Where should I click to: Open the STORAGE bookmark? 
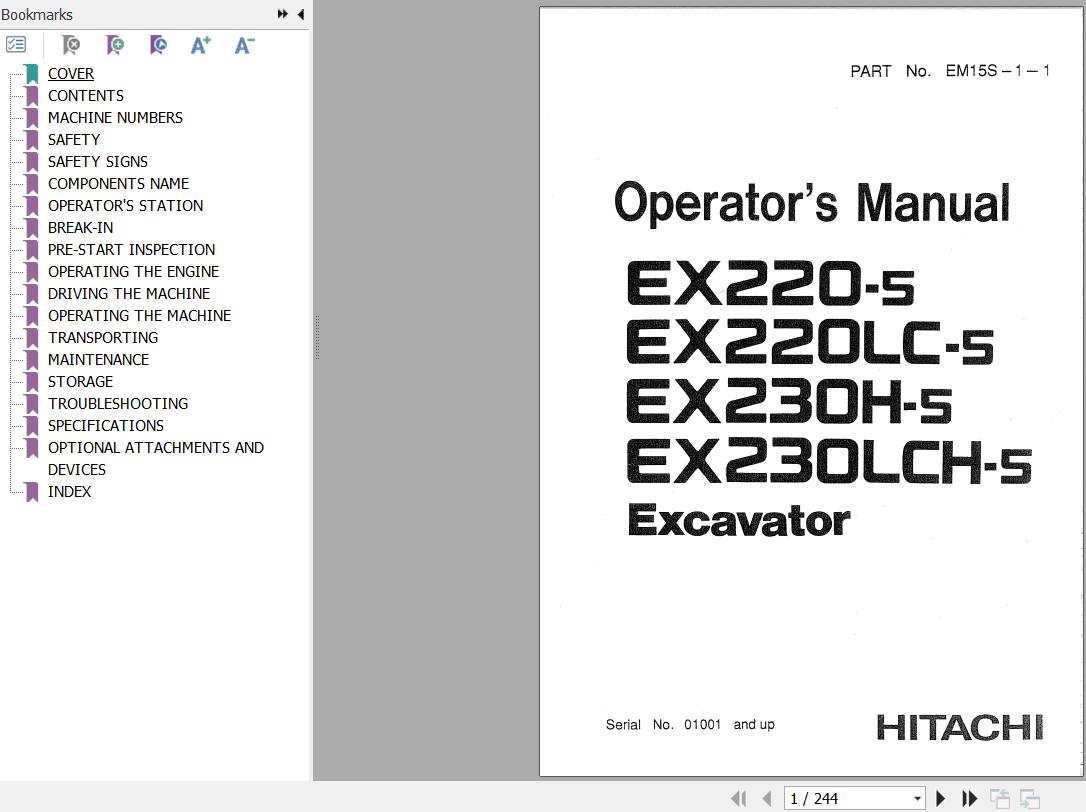point(80,382)
